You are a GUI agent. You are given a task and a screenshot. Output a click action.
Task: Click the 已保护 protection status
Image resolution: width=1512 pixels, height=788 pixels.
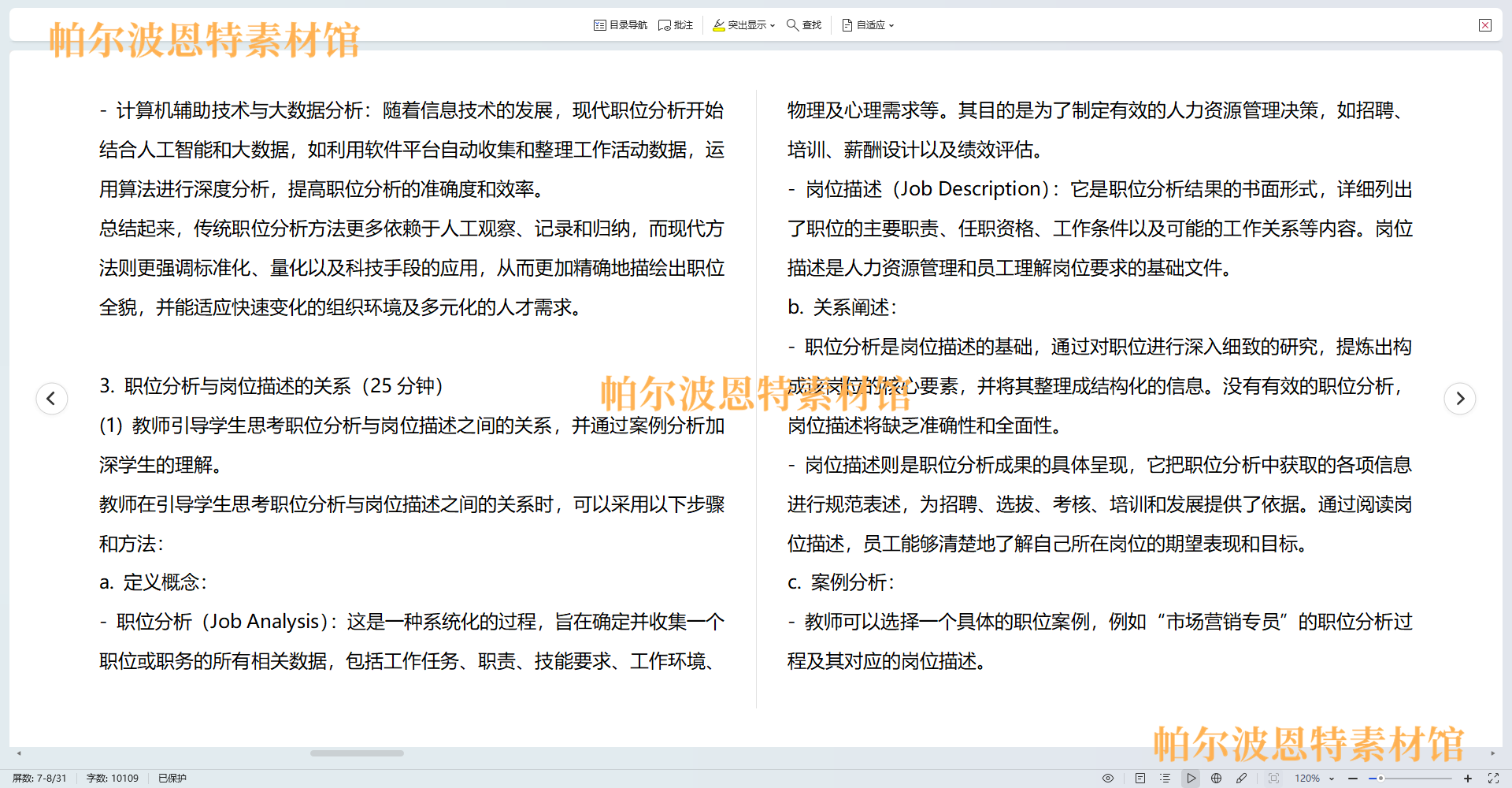[172, 778]
